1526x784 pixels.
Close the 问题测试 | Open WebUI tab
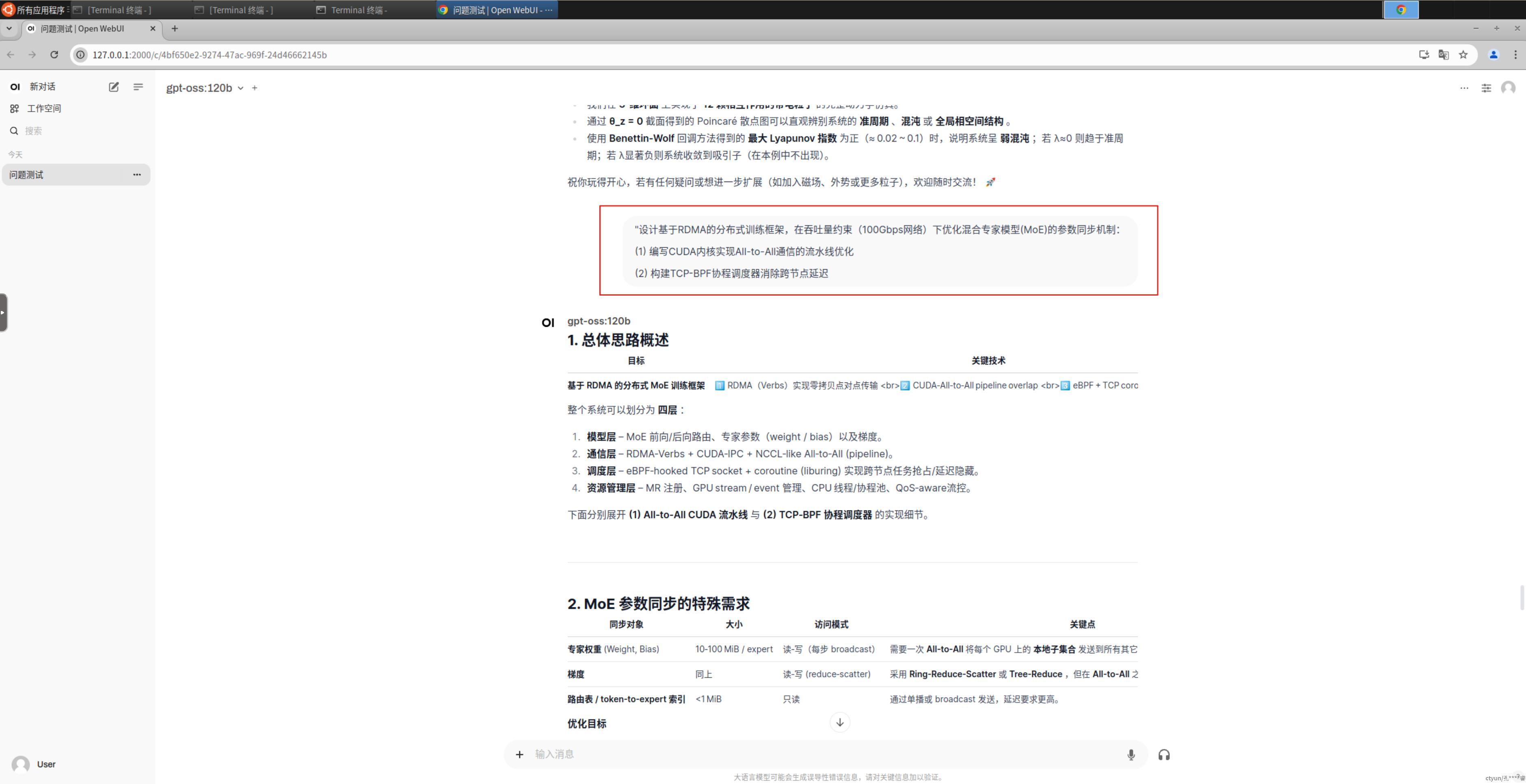click(x=153, y=28)
